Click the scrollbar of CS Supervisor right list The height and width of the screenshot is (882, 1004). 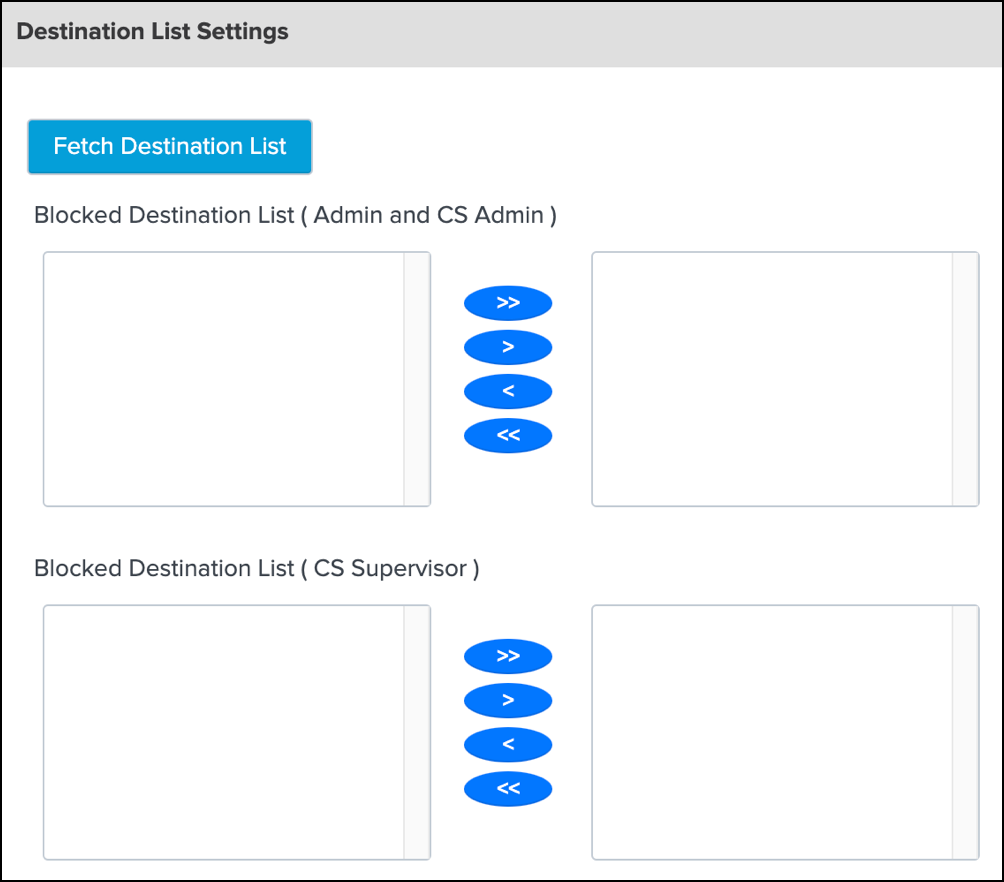[x=969, y=732]
